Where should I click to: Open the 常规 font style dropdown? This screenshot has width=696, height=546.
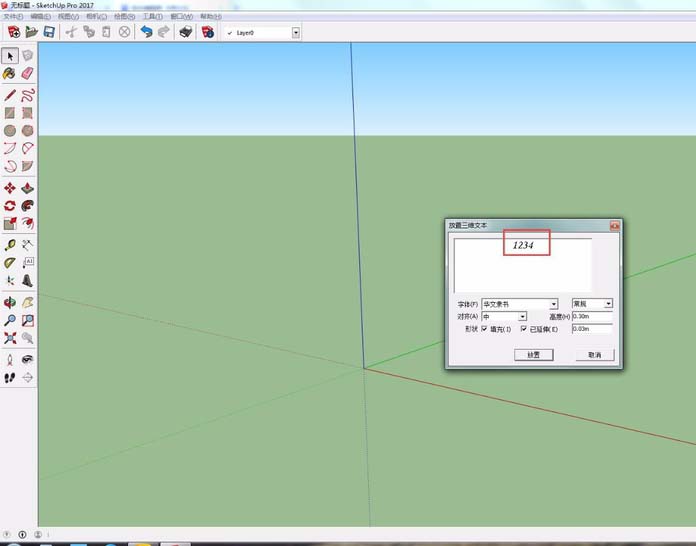608,304
